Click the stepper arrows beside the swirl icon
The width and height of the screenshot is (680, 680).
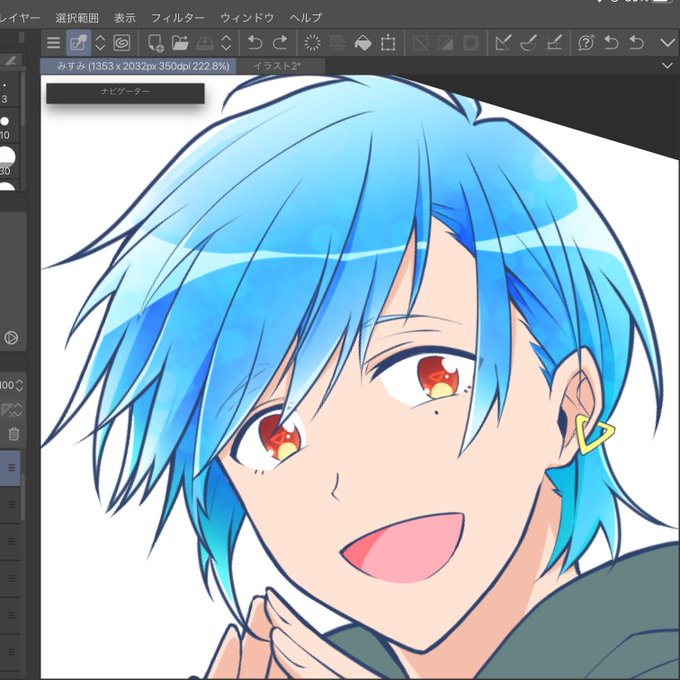[x=100, y=42]
